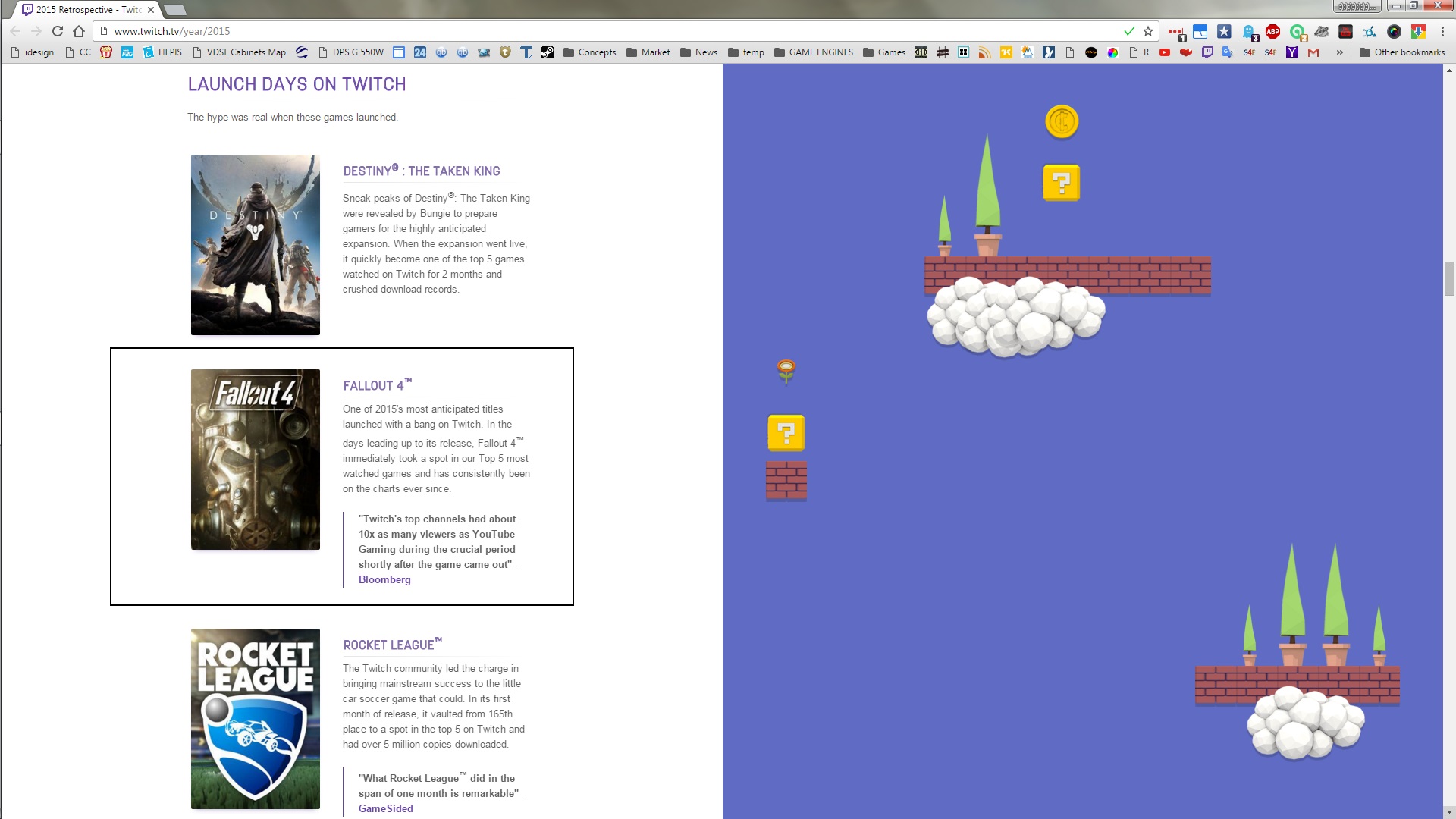1456x819 pixels.
Task: Open the Yahoo bookmark
Action: (1292, 52)
